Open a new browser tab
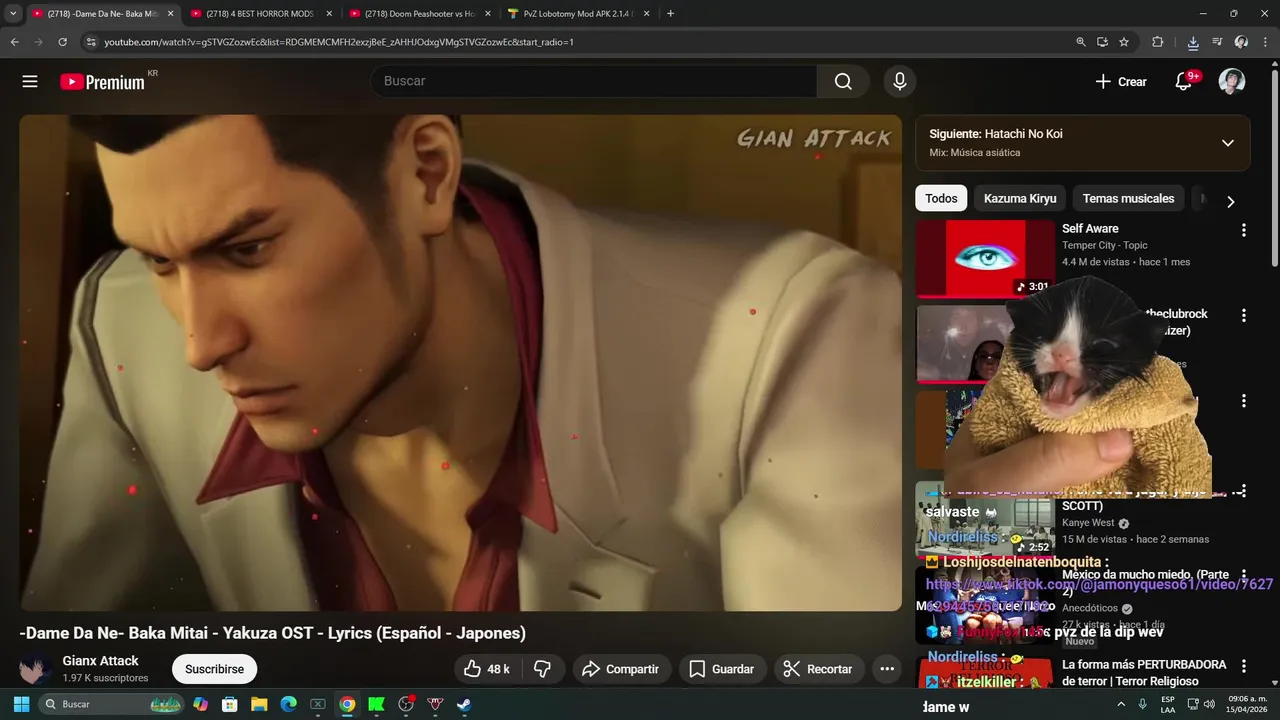 coord(670,14)
